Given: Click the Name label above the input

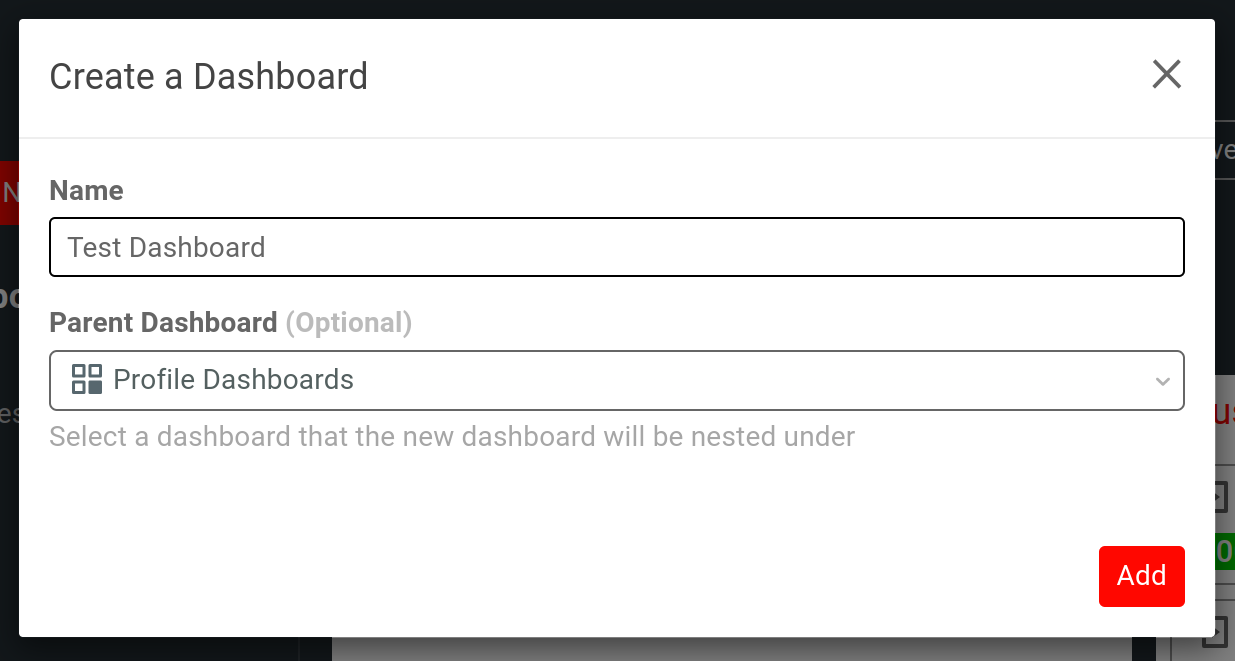Looking at the screenshot, I should pos(86,190).
